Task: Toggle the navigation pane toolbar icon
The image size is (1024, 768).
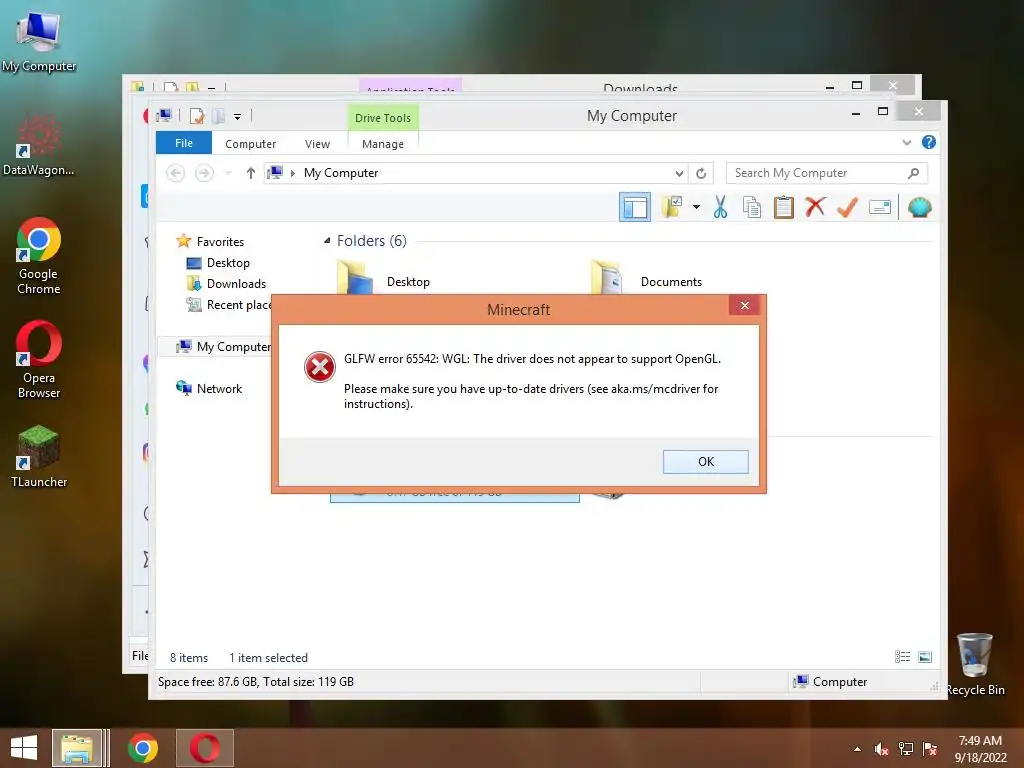Action: pos(635,208)
